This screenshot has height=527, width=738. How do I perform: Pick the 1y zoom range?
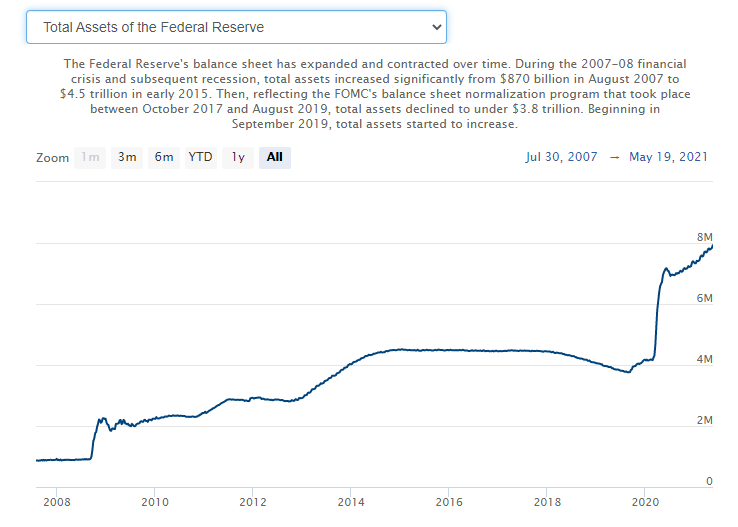tap(237, 157)
